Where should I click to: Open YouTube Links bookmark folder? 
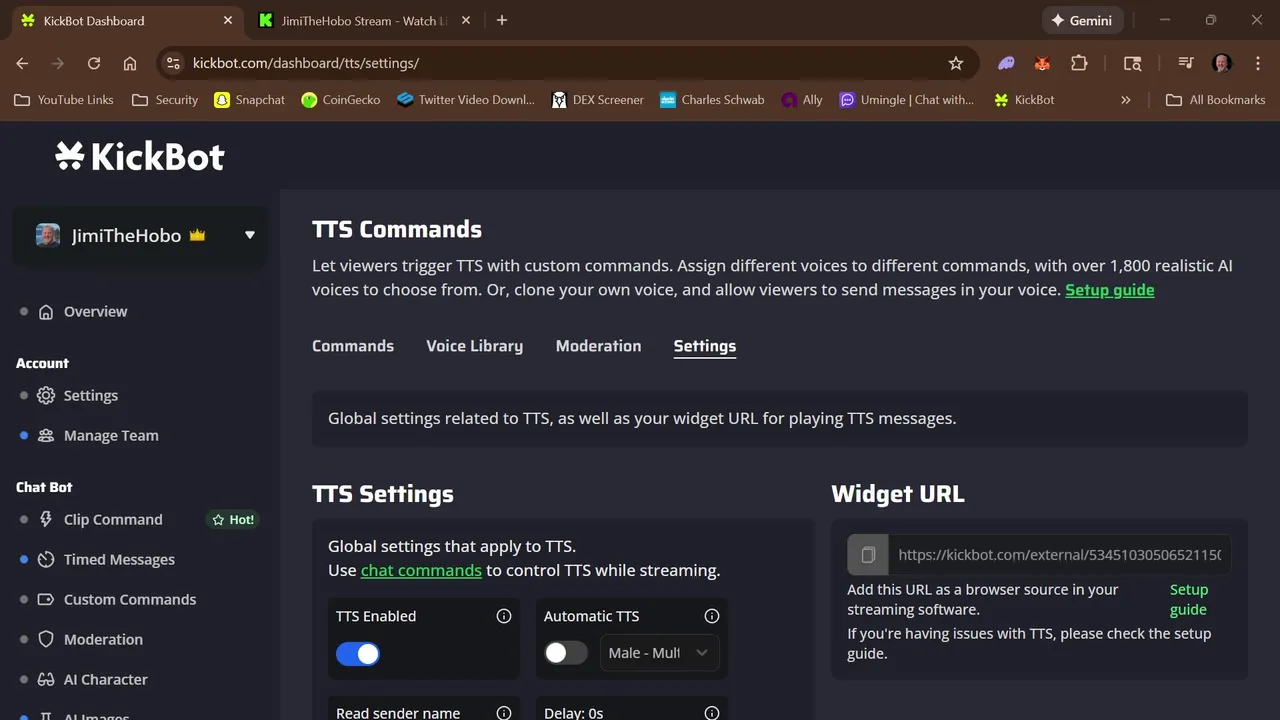tap(65, 100)
